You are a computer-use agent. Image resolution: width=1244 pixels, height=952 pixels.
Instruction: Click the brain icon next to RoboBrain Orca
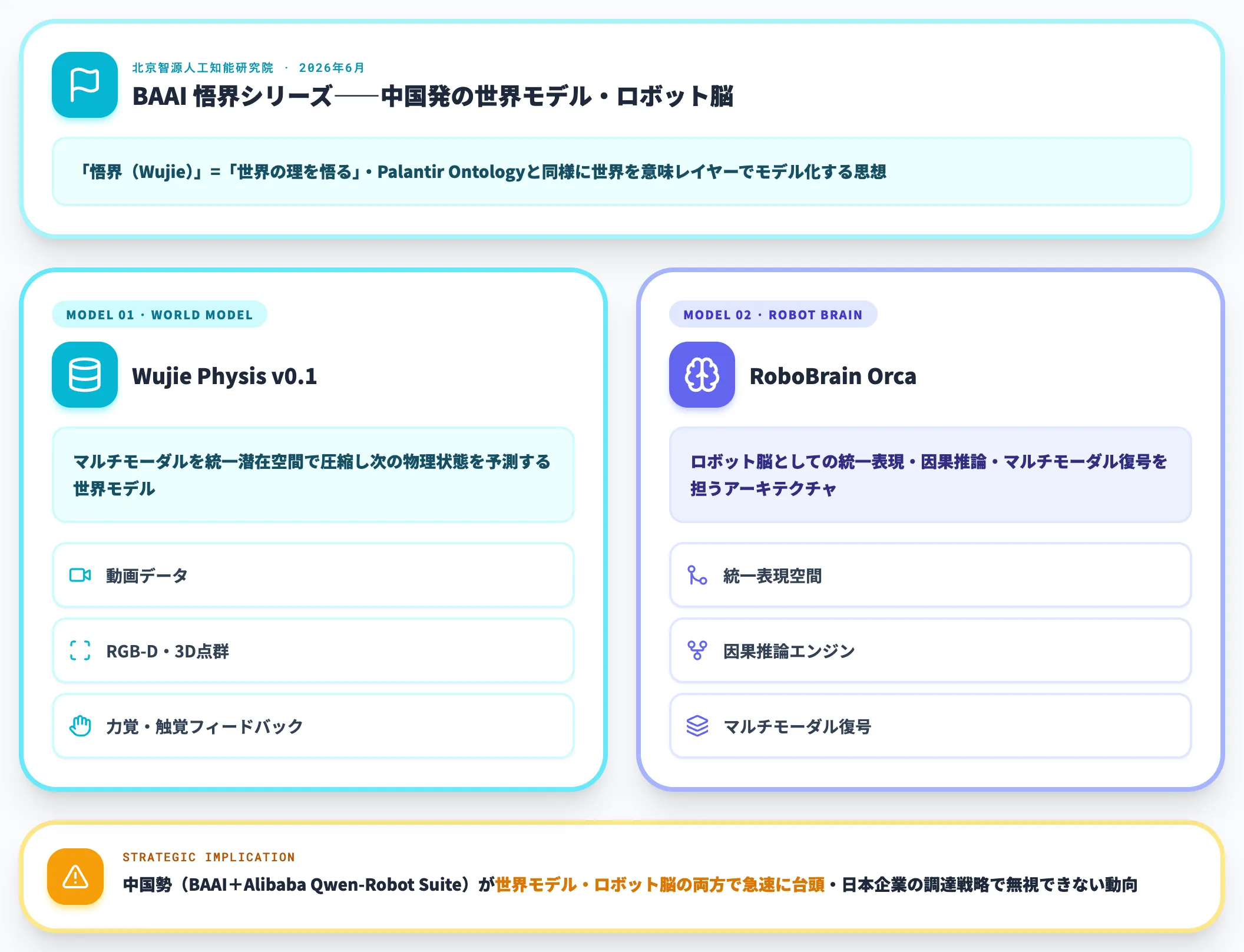point(702,375)
